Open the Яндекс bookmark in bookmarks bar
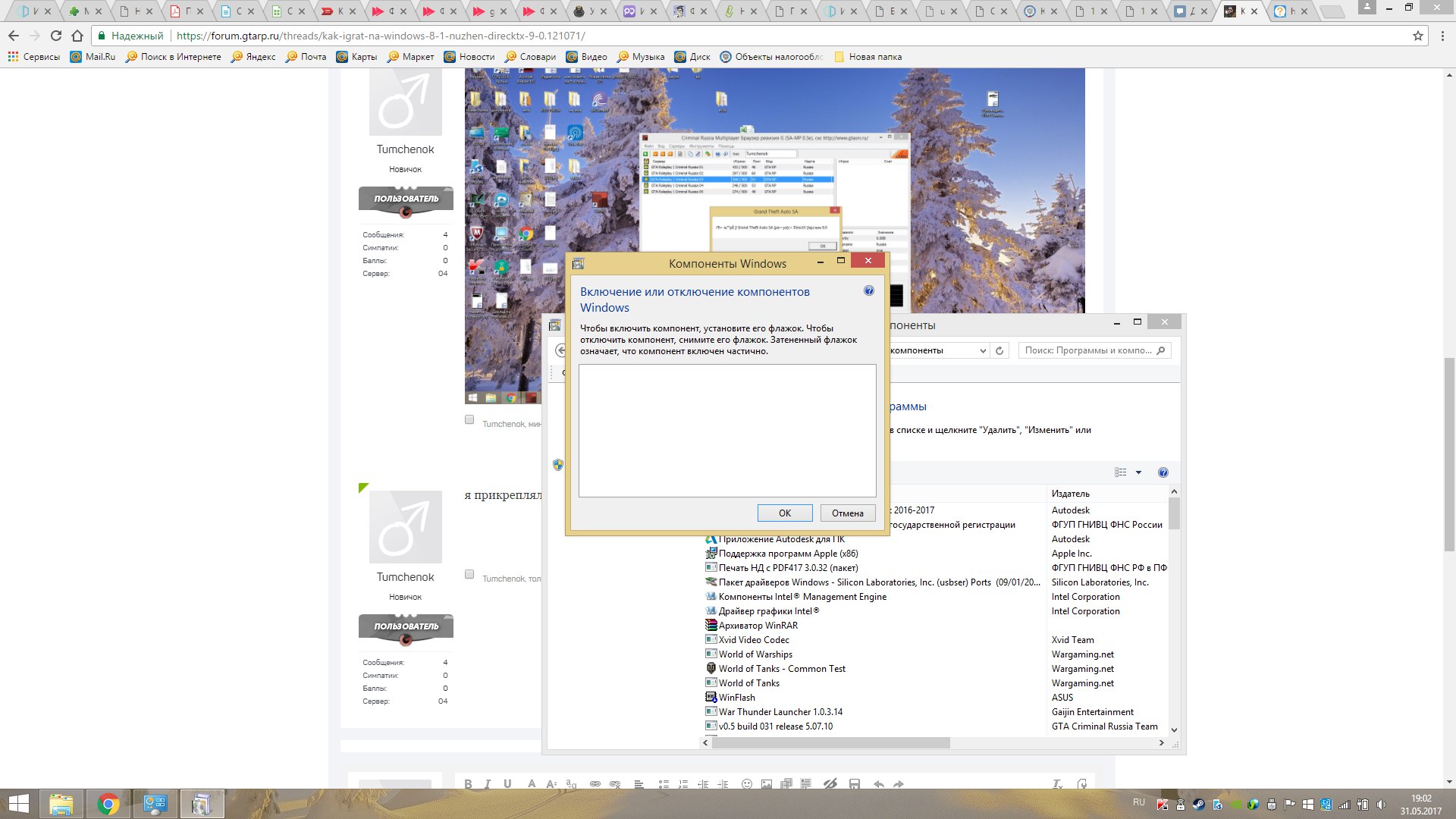Screen dimensions: 1456x819 point(253,57)
